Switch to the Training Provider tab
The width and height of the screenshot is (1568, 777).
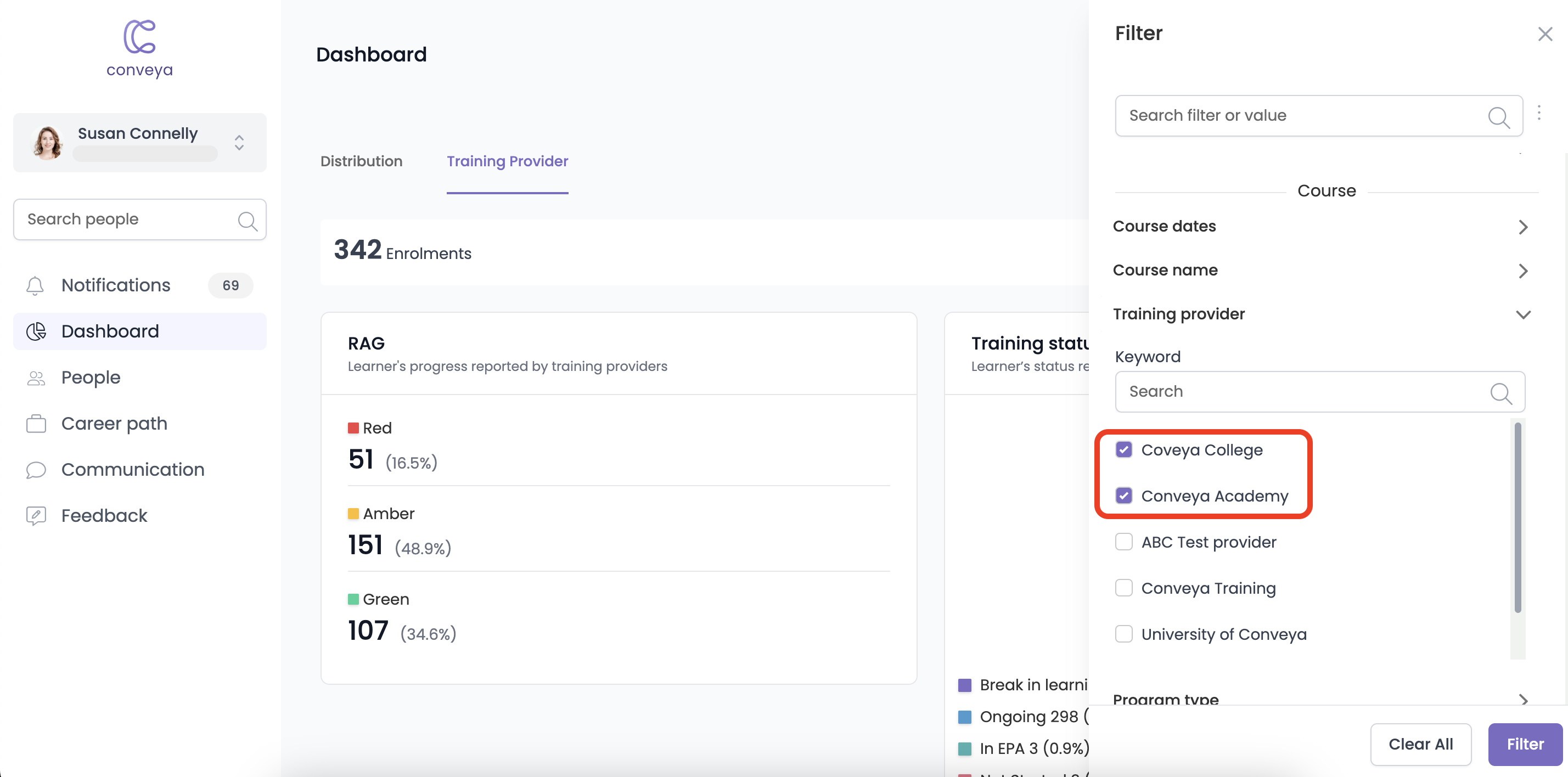click(x=507, y=161)
